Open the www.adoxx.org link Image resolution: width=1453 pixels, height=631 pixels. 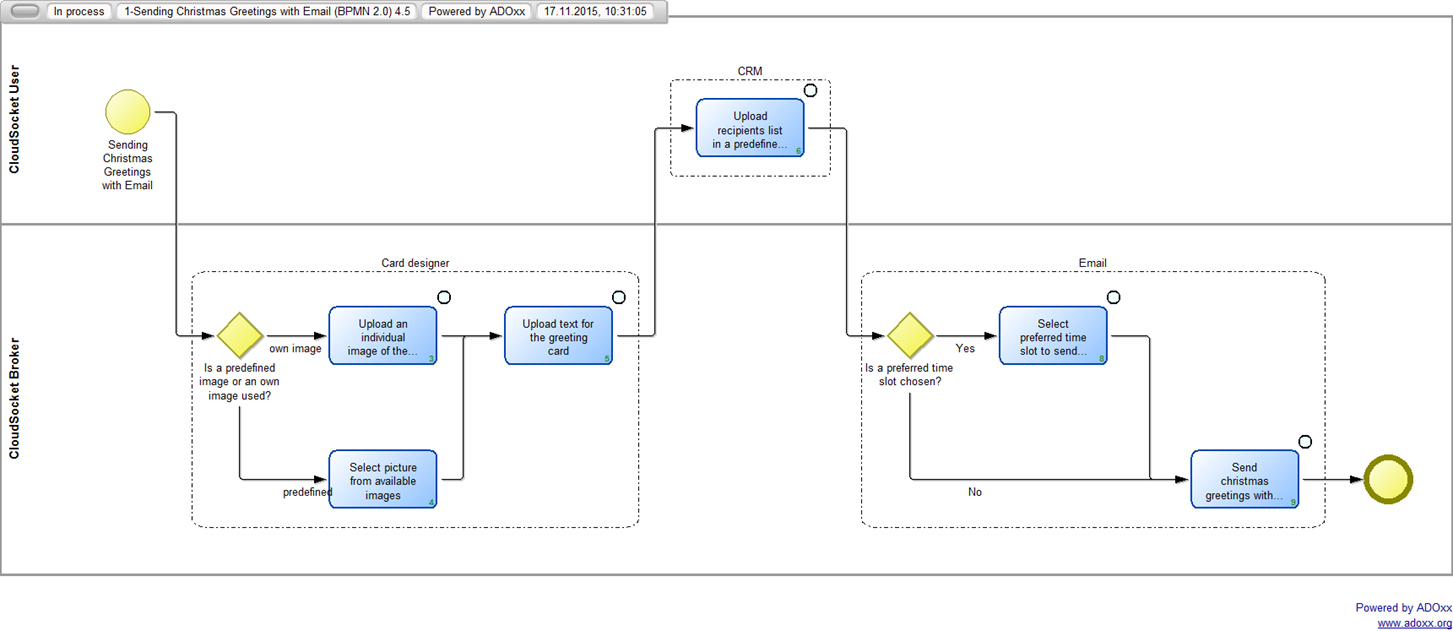[x=1414, y=623]
